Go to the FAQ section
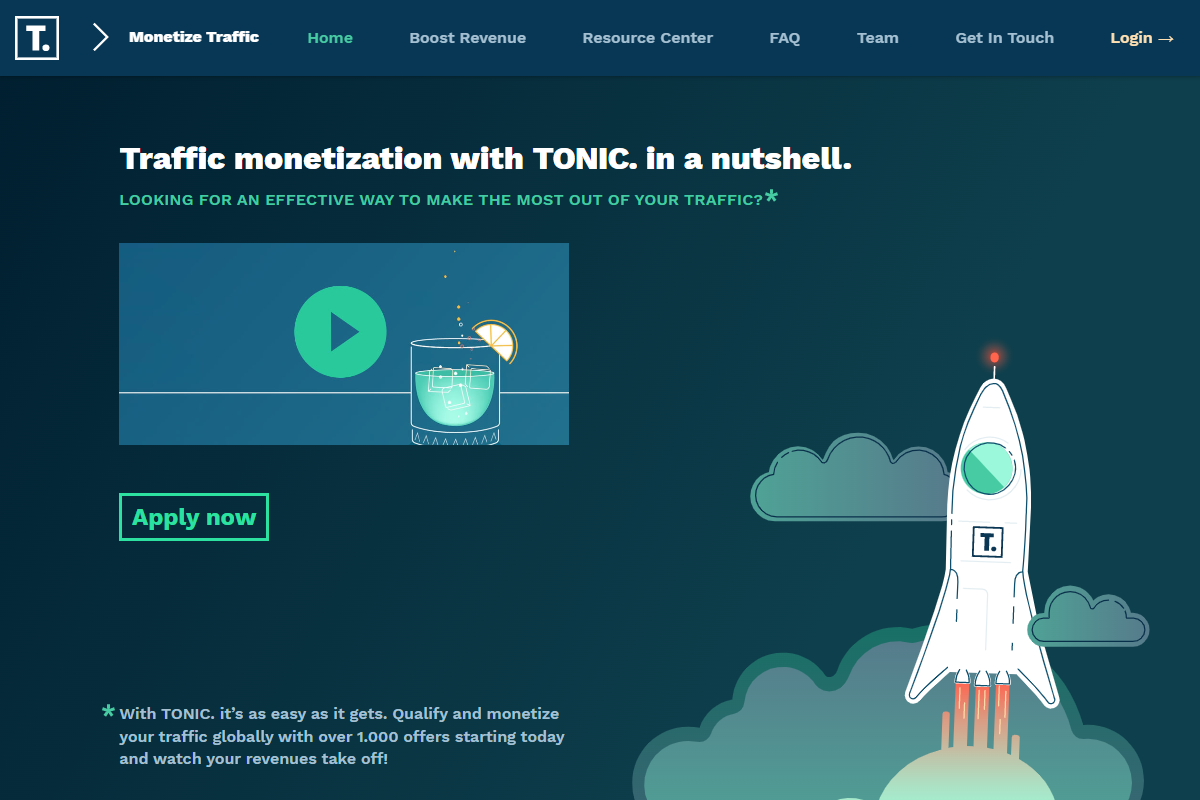 [785, 38]
